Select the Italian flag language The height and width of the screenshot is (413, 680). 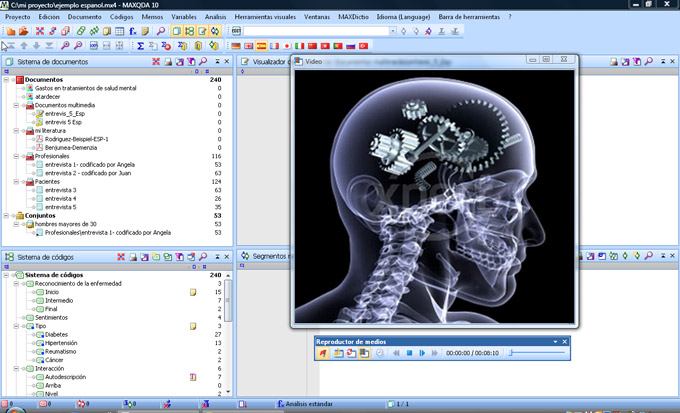pos(299,46)
